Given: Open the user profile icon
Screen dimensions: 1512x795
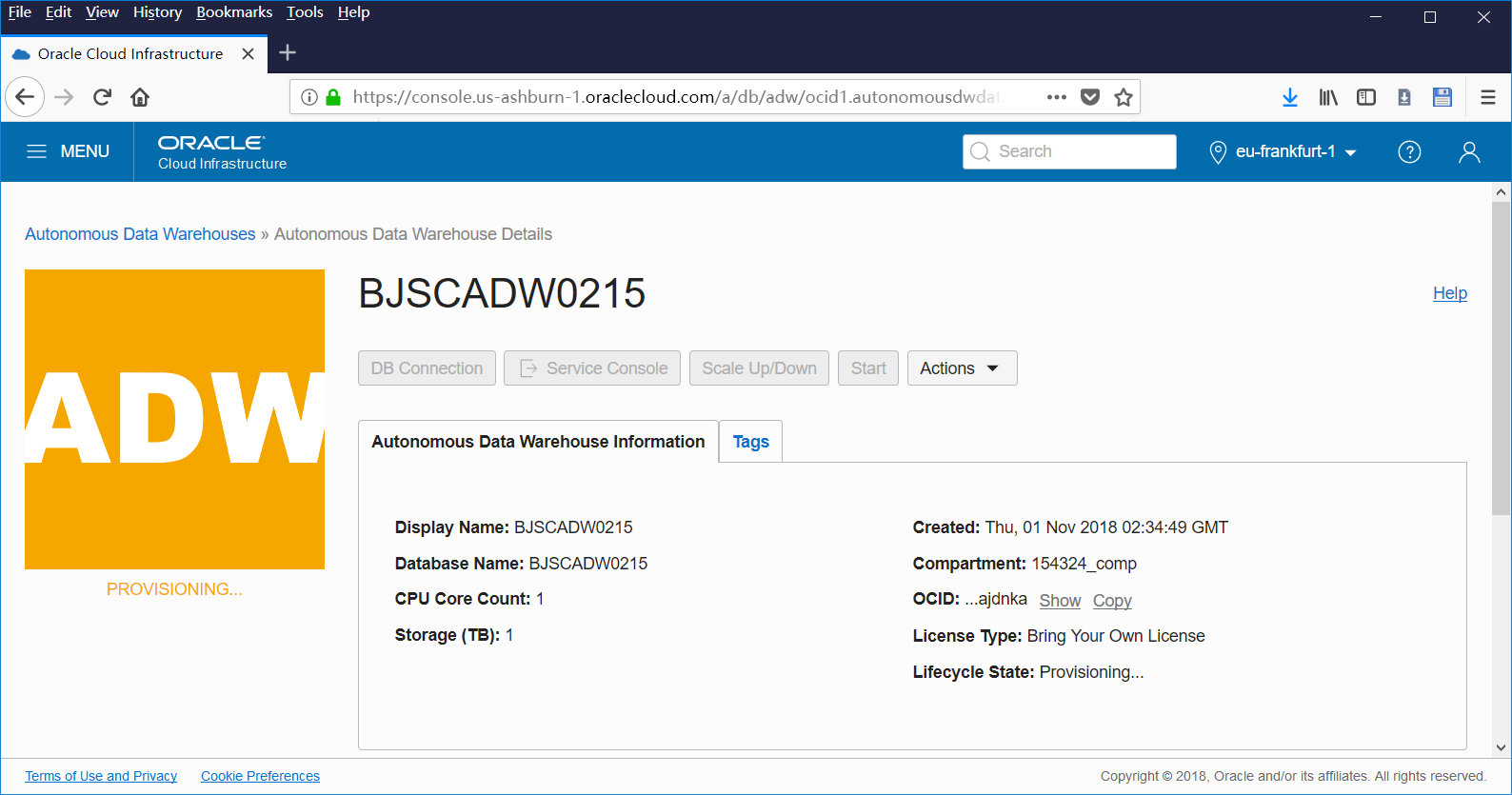Looking at the screenshot, I should tap(1469, 151).
